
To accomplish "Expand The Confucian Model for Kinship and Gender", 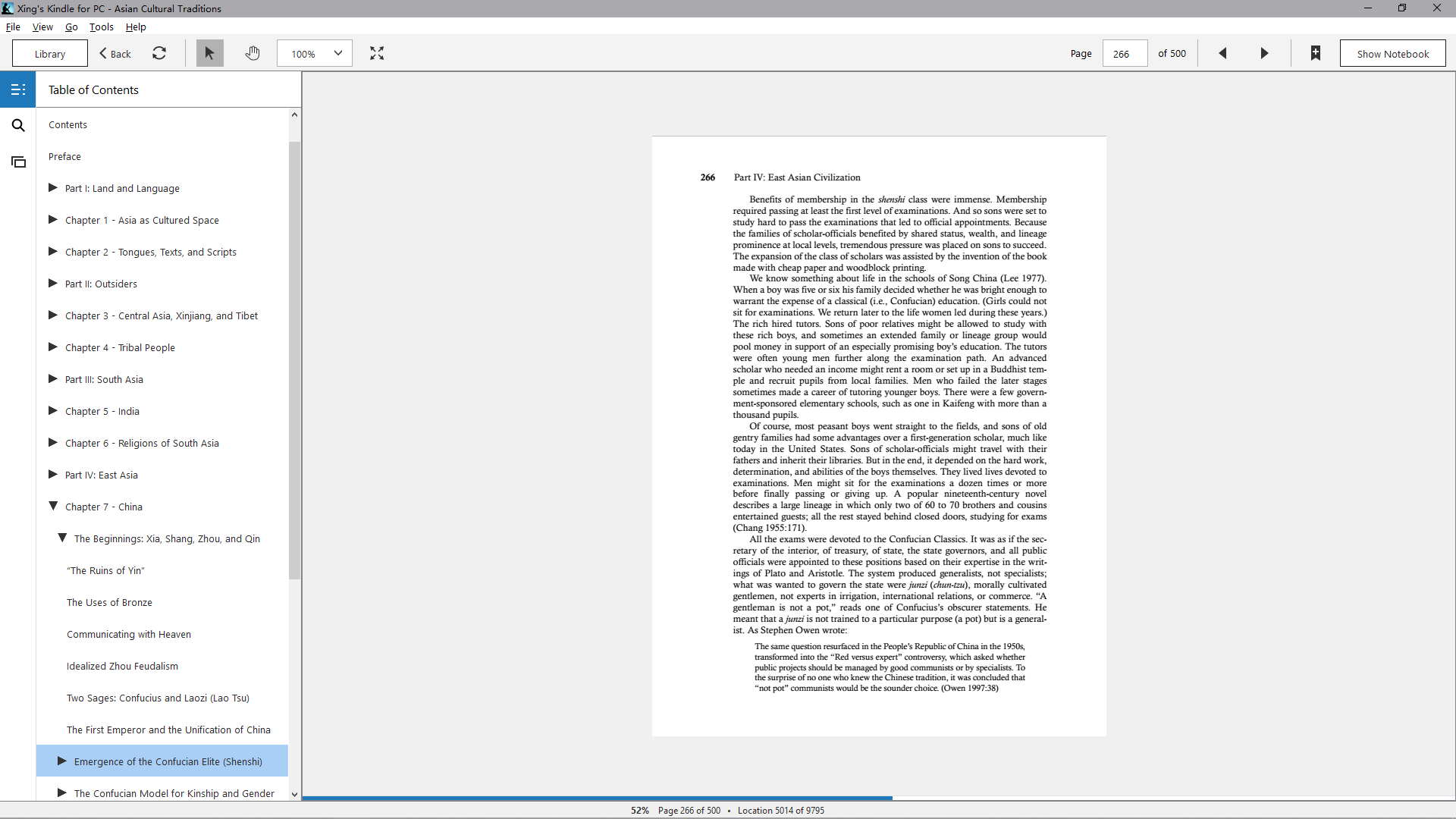I will click(62, 793).
